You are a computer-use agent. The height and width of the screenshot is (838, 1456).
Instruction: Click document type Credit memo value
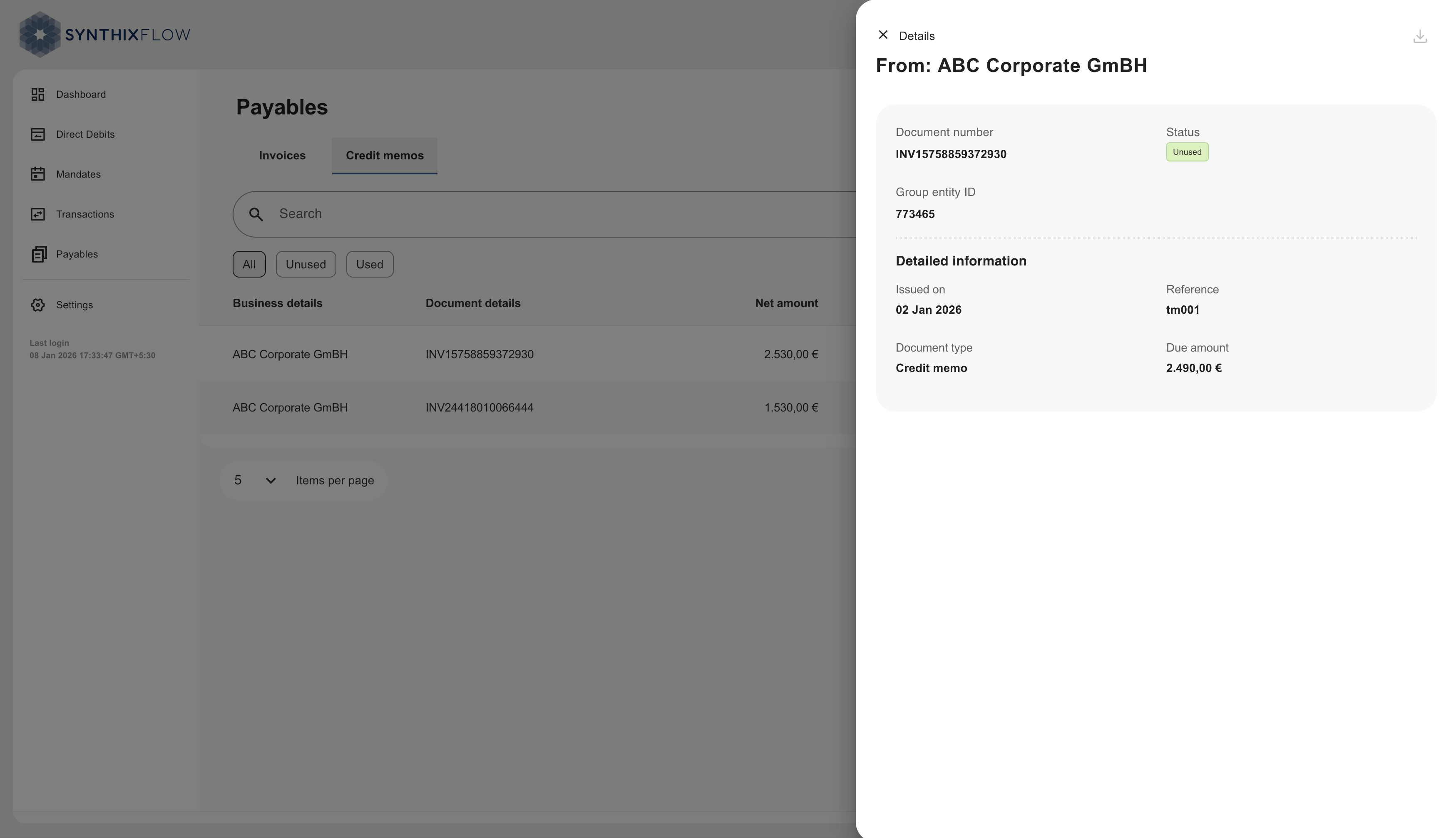932,368
